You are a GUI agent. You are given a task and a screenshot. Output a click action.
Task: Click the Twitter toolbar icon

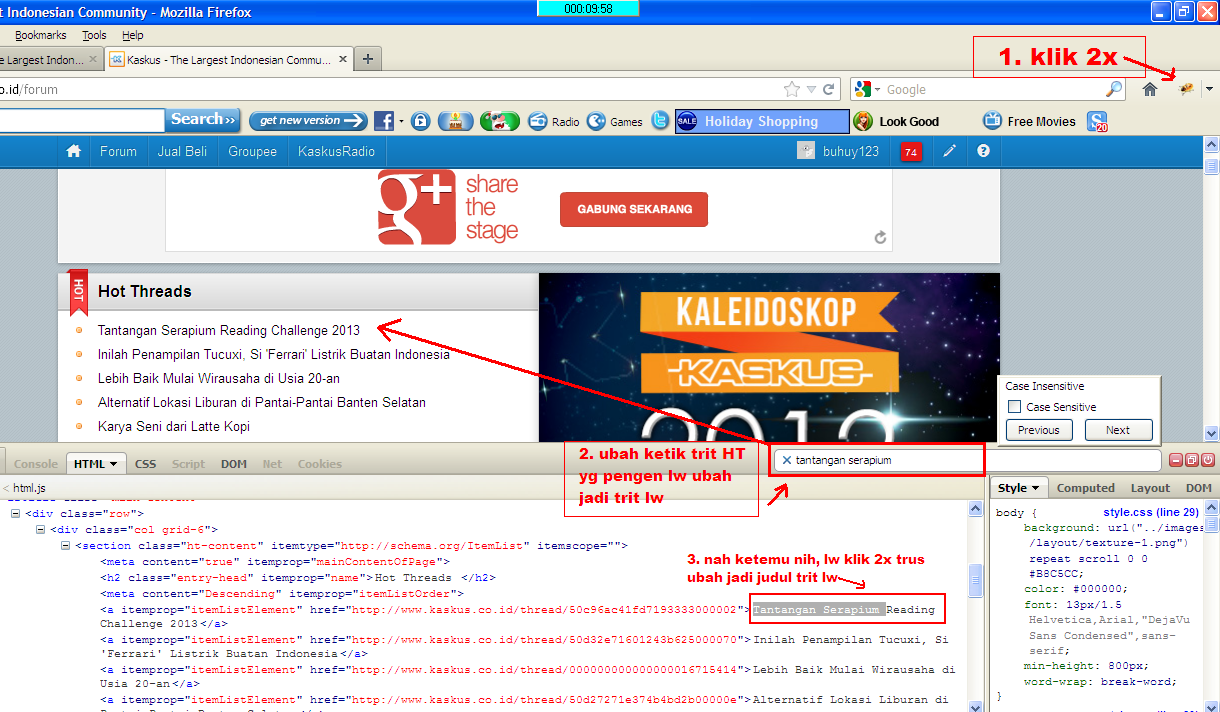point(660,121)
